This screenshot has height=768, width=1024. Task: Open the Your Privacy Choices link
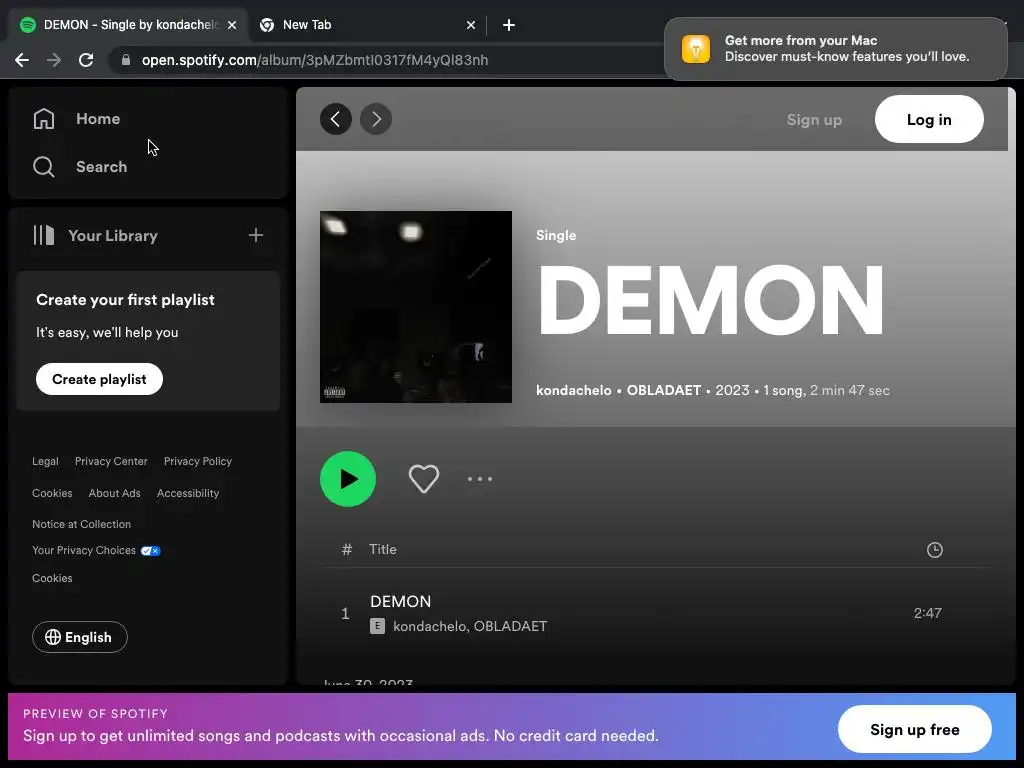[84, 551]
